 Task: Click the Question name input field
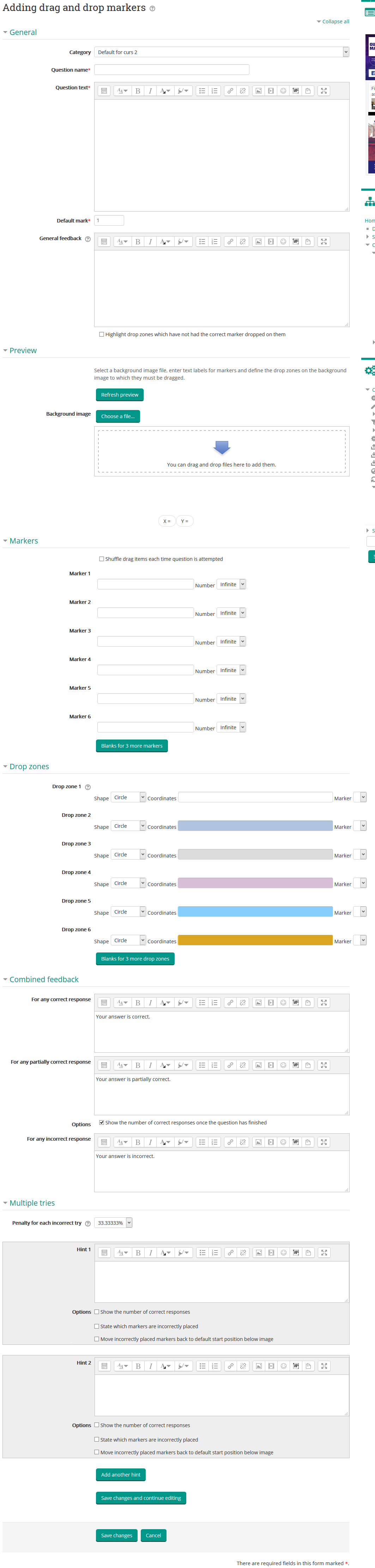pyautogui.click(x=172, y=70)
